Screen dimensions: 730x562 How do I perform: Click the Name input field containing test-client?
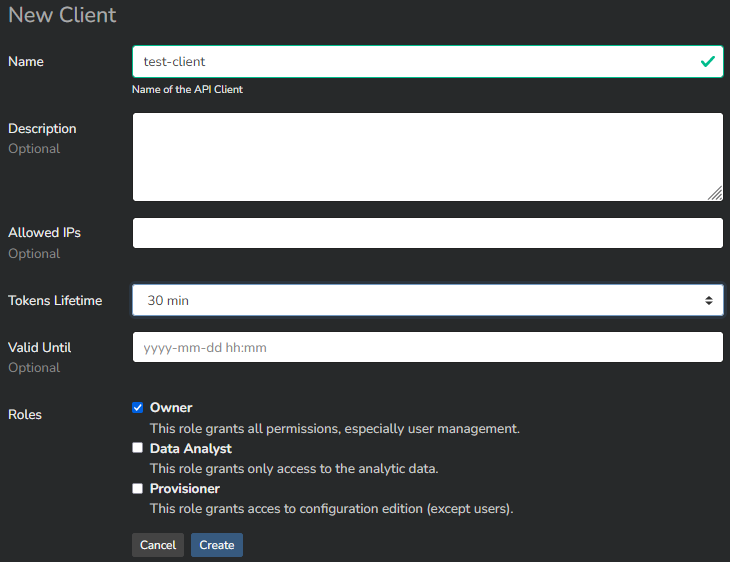427,61
